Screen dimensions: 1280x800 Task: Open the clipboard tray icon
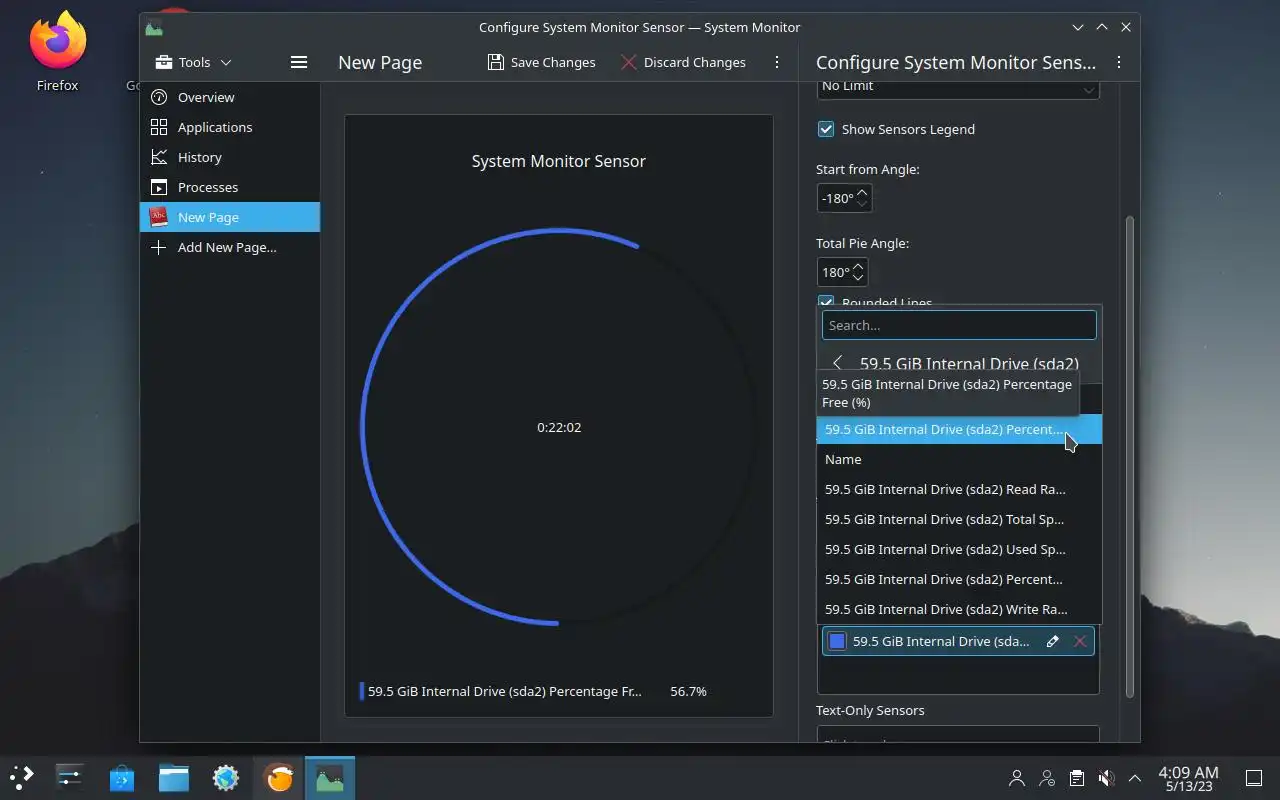click(x=1076, y=777)
